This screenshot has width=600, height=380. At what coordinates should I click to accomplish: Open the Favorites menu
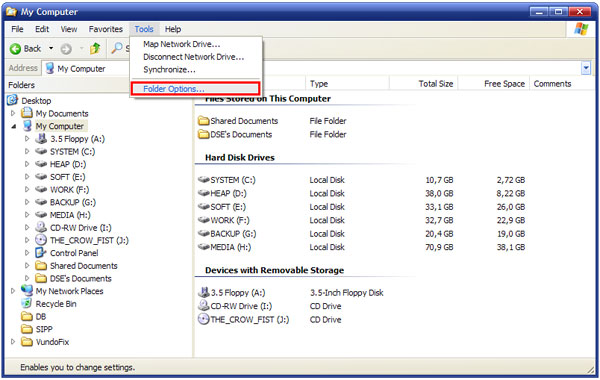click(x=106, y=29)
